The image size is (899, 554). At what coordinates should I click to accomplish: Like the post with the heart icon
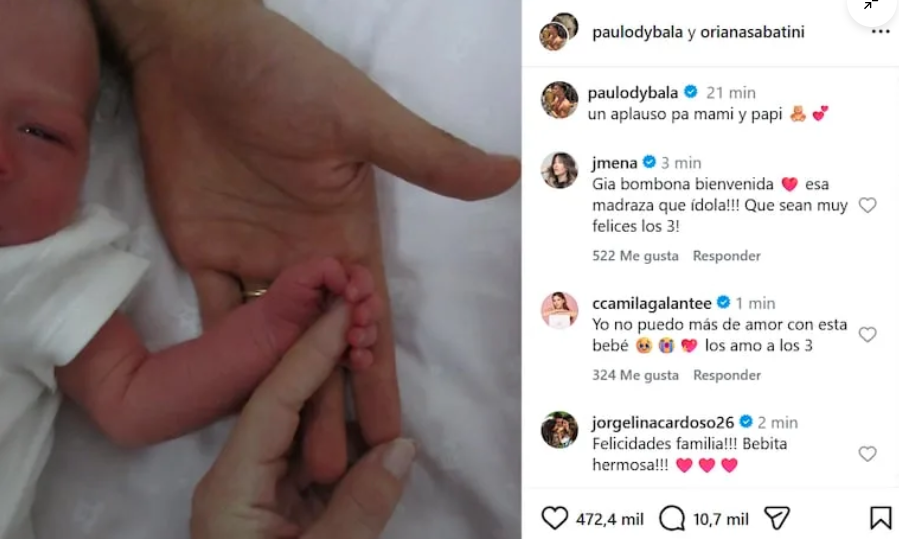click(x=554, y=518)
